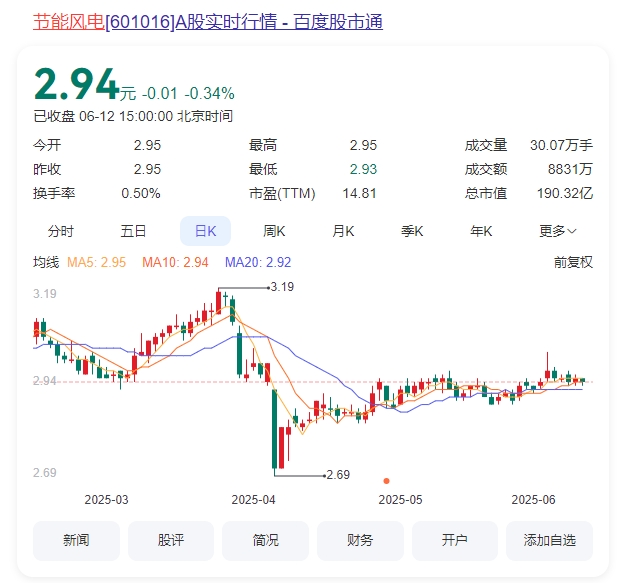Open the 简况 company overview
The image size is (620, 583).
pyautogui.click(x=265, y=540)
